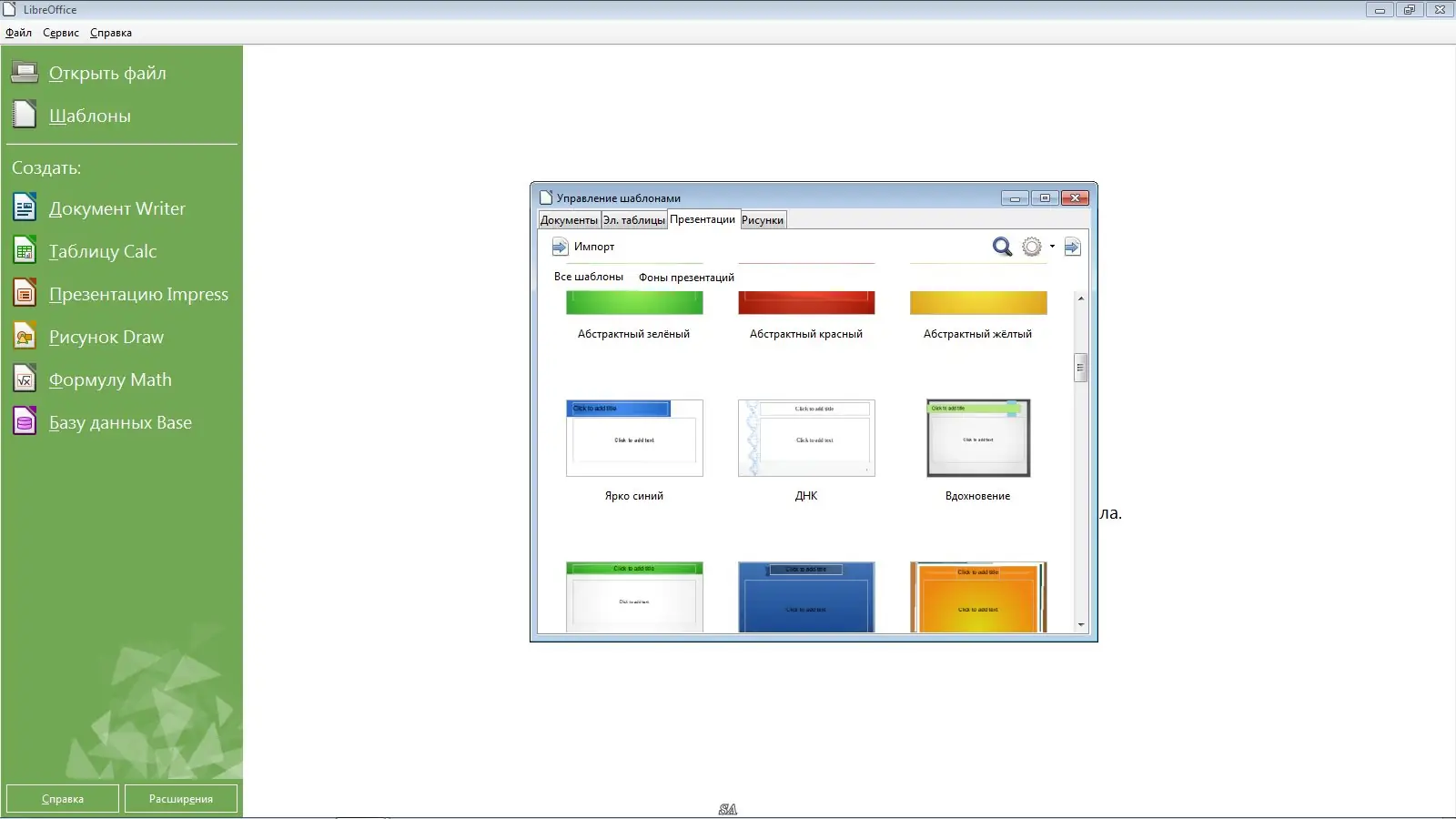Viewport: 1456px width, 819px height.
Task: Select the Вдохновение template thumbnail
Action: click(978, 438)
